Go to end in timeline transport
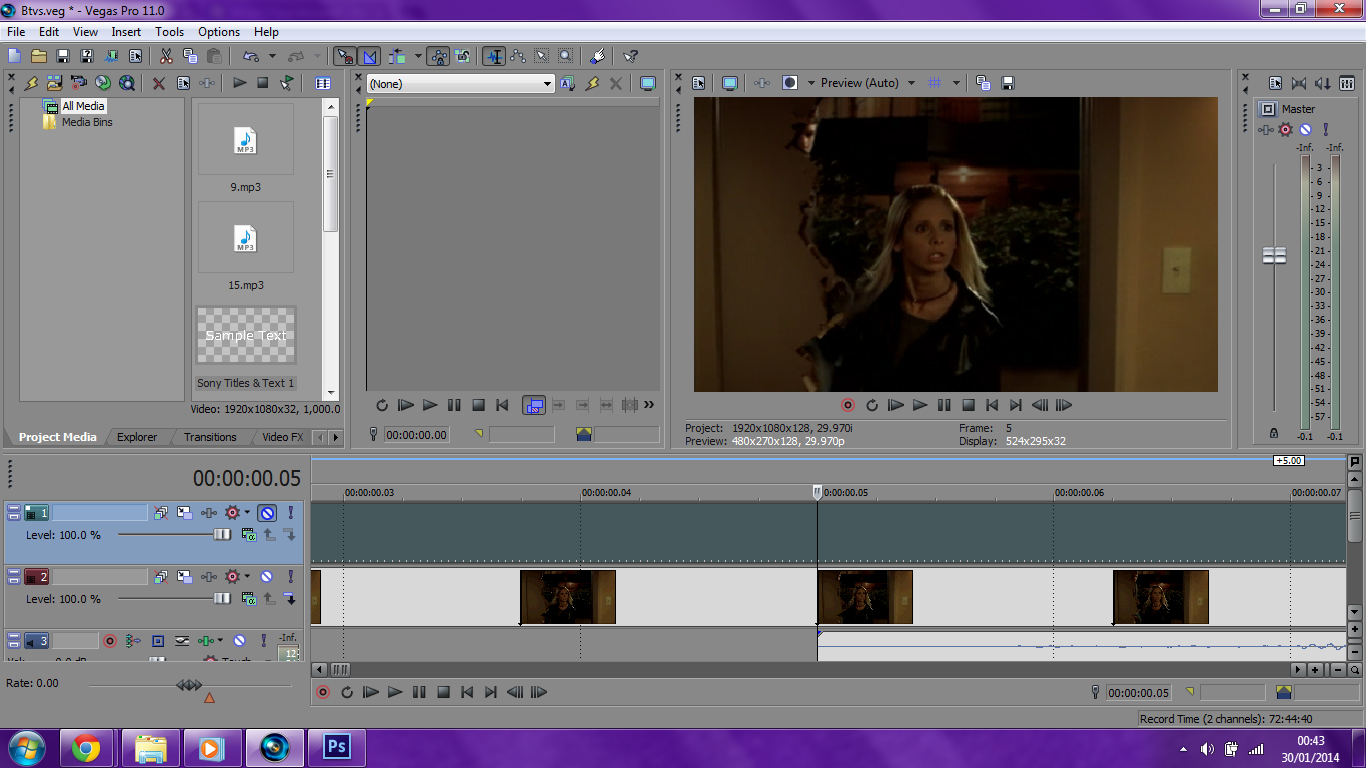 (x=491, y=692)
